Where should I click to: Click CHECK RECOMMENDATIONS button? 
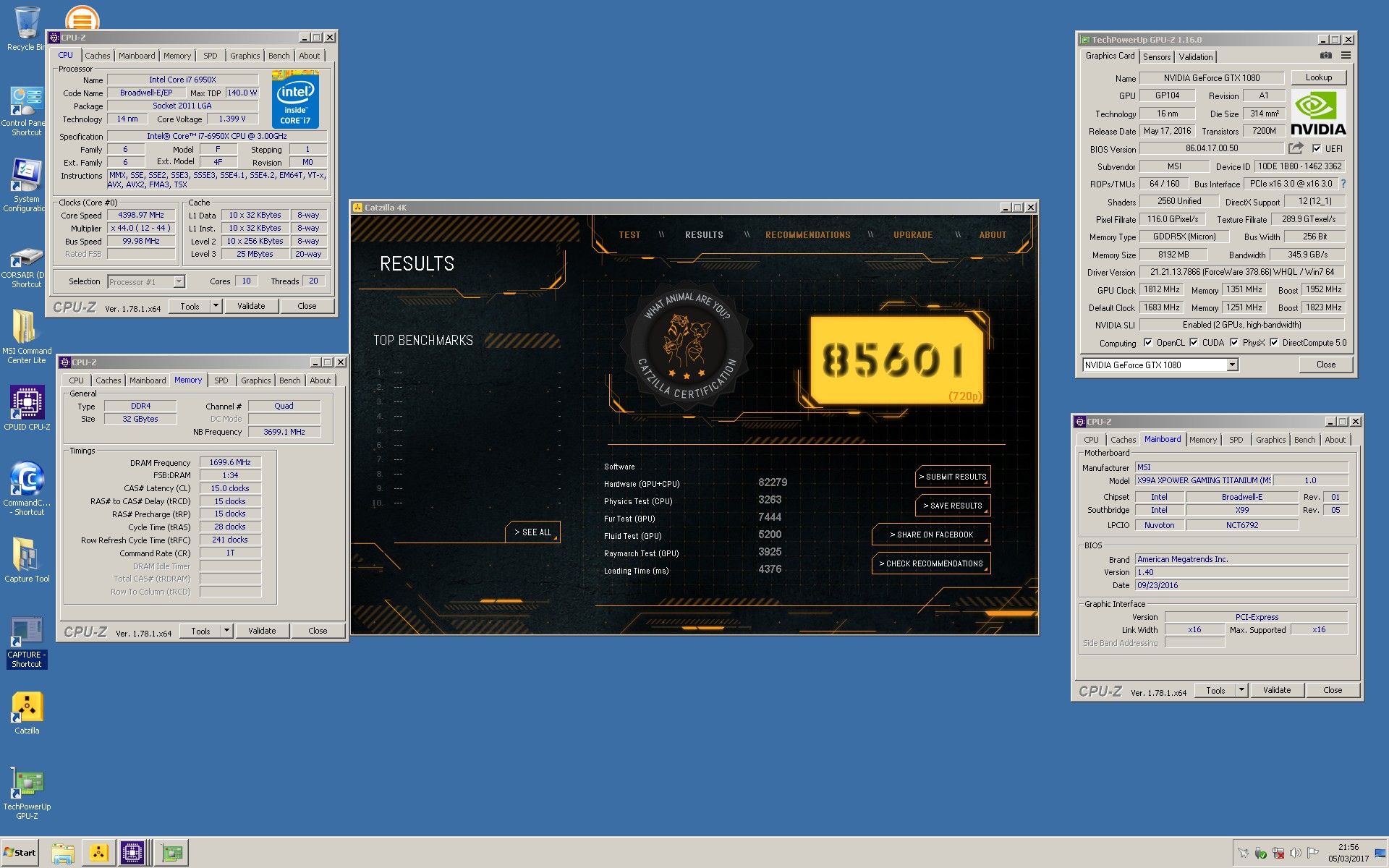[932, 563]
